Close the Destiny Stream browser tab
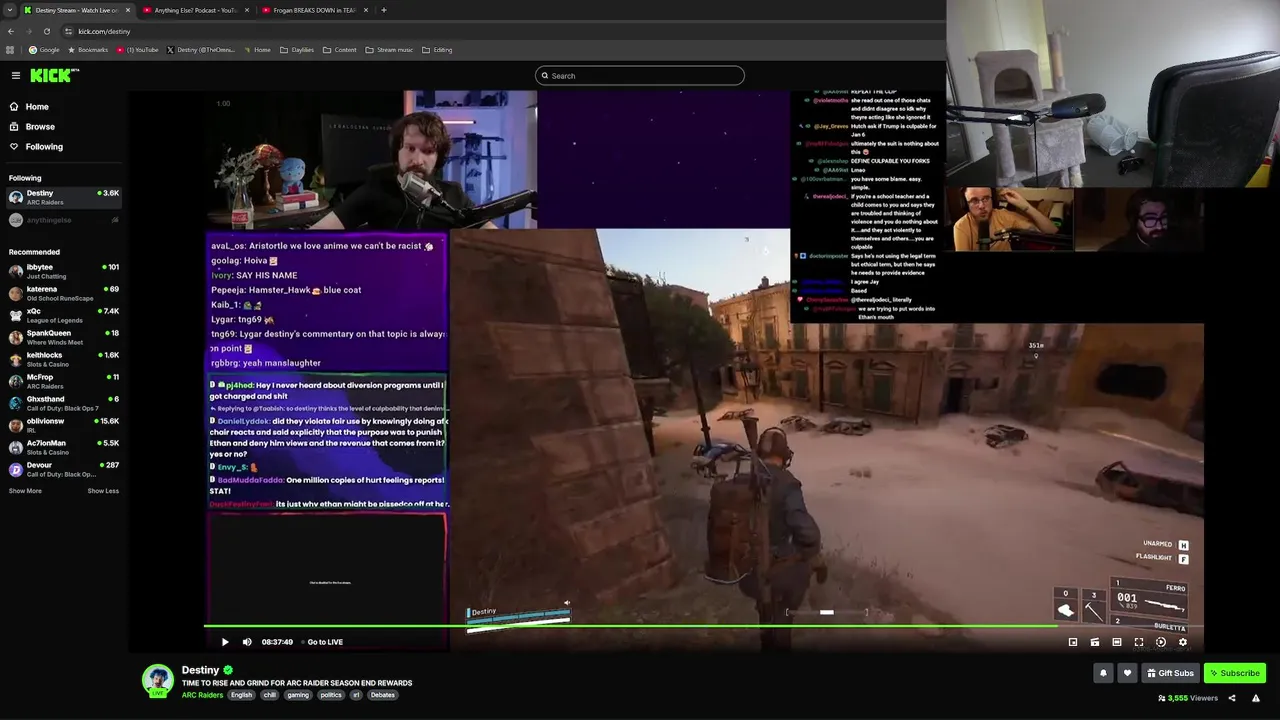 click(x=127, y=10)
